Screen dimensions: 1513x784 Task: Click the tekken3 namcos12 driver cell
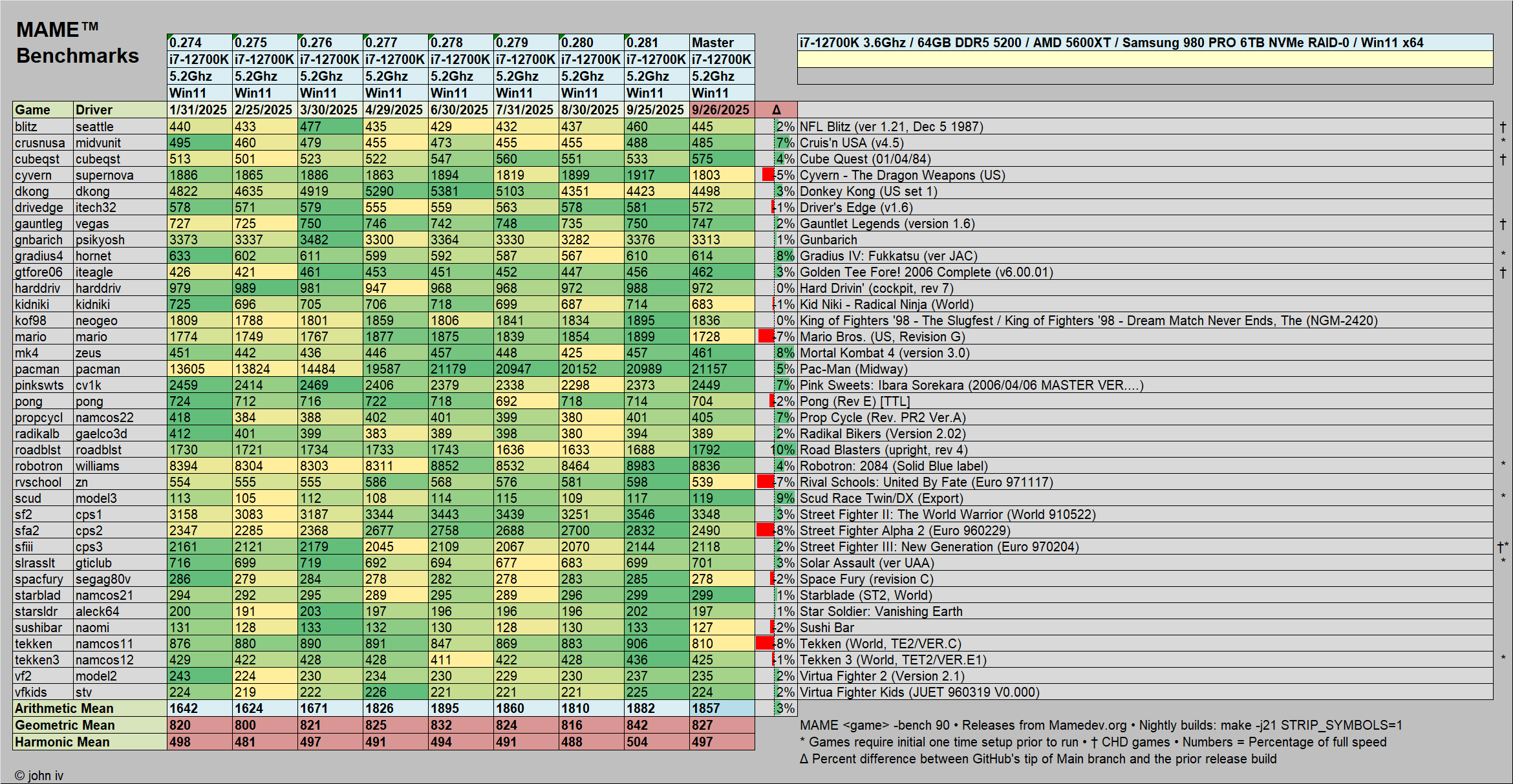[x=120, y=660]
